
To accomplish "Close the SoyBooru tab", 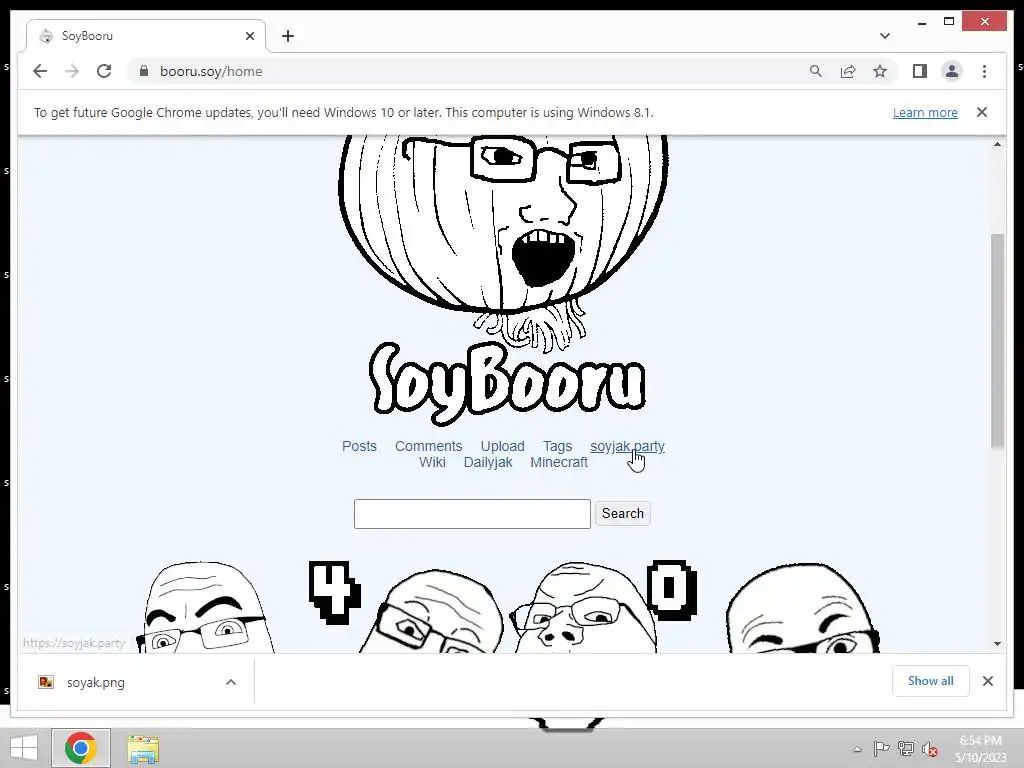I will click(249, 36).
